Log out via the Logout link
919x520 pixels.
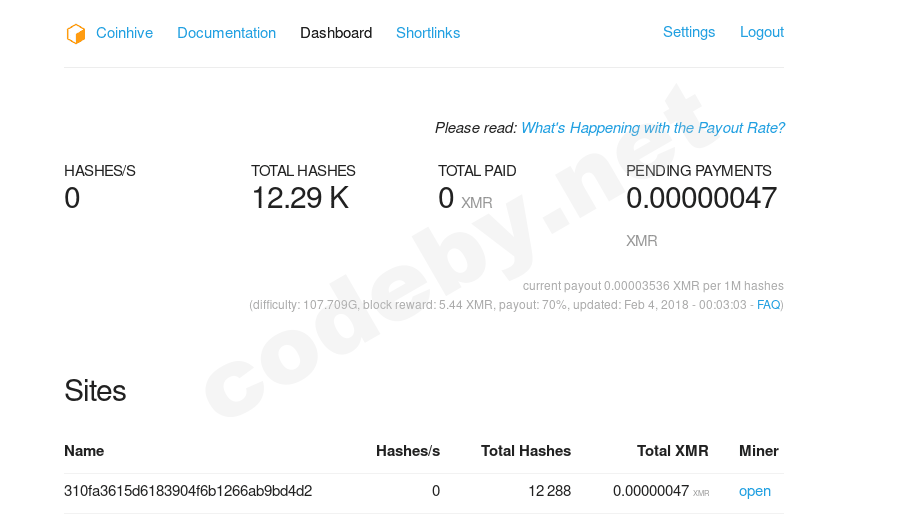pyautogui.click(x=761, y=32)
